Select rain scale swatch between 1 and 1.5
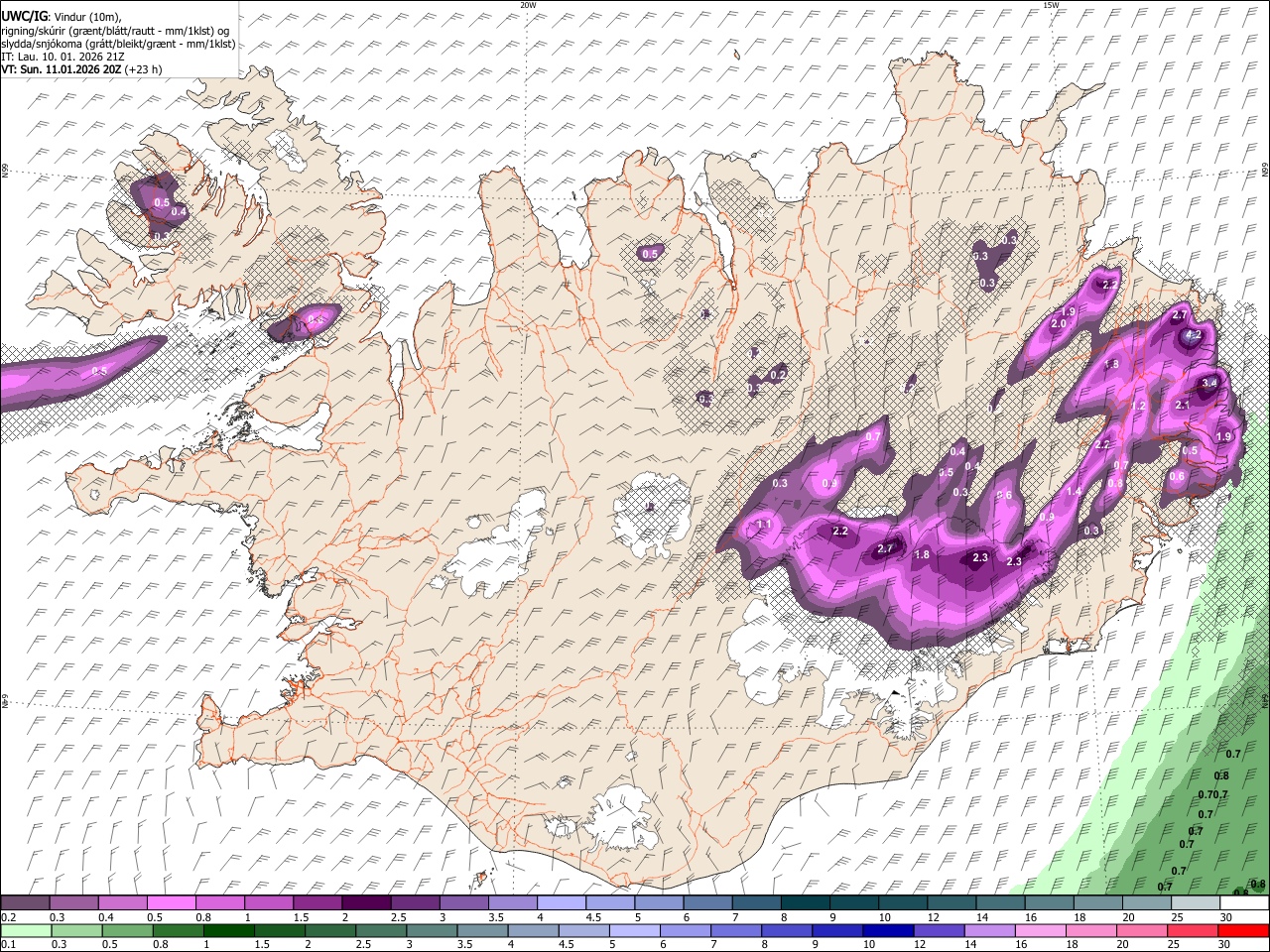The width and height of the screenshot is (1270, 952). click(x=228, y=931)
